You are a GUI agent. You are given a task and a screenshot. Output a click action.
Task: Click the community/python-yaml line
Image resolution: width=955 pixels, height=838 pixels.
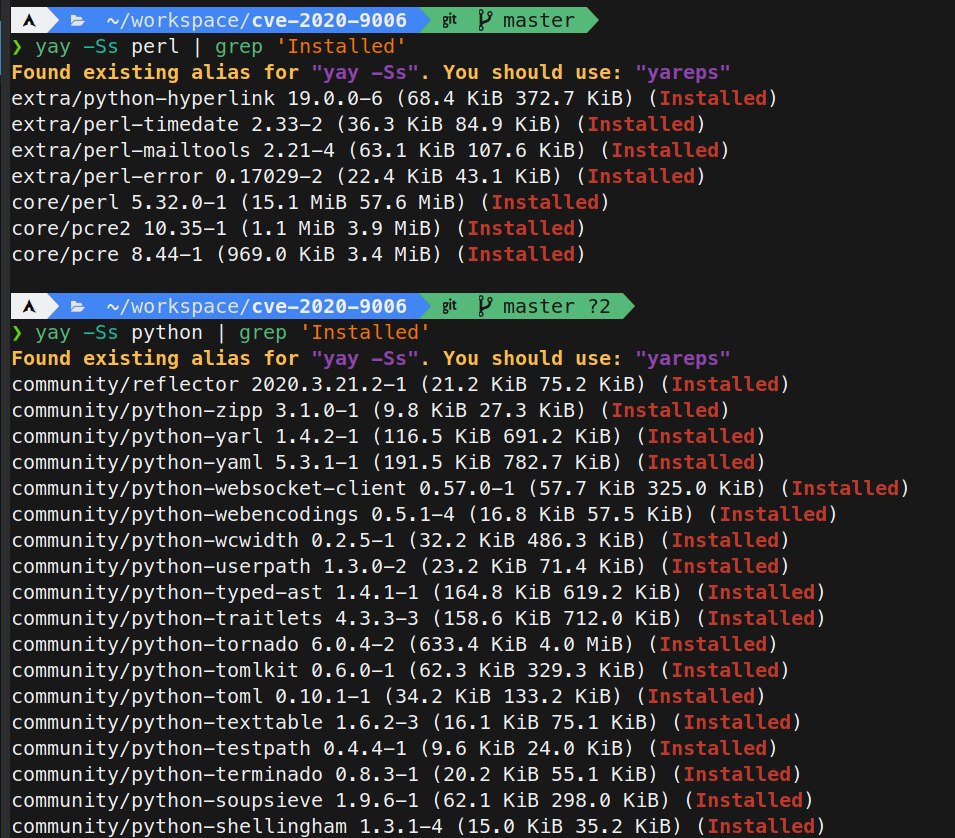pyautogui.click(x=388, y=462)
